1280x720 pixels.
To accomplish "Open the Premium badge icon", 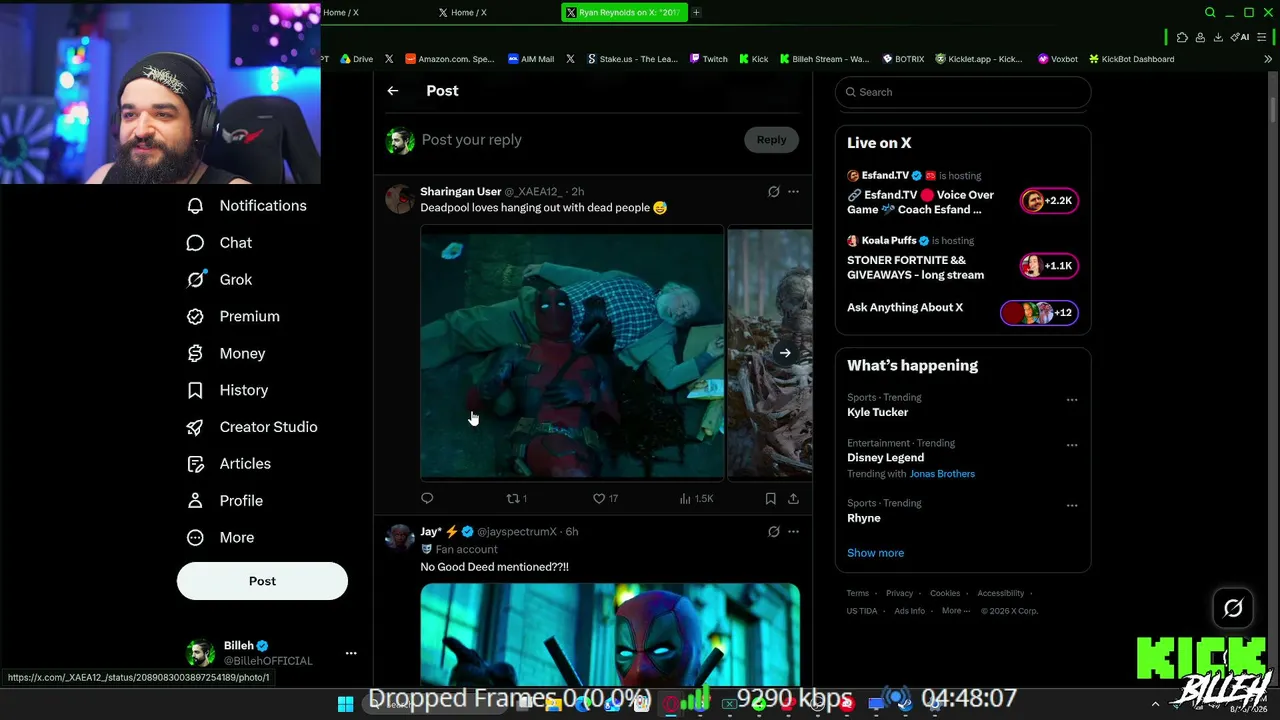I will (x=196, y=316).
